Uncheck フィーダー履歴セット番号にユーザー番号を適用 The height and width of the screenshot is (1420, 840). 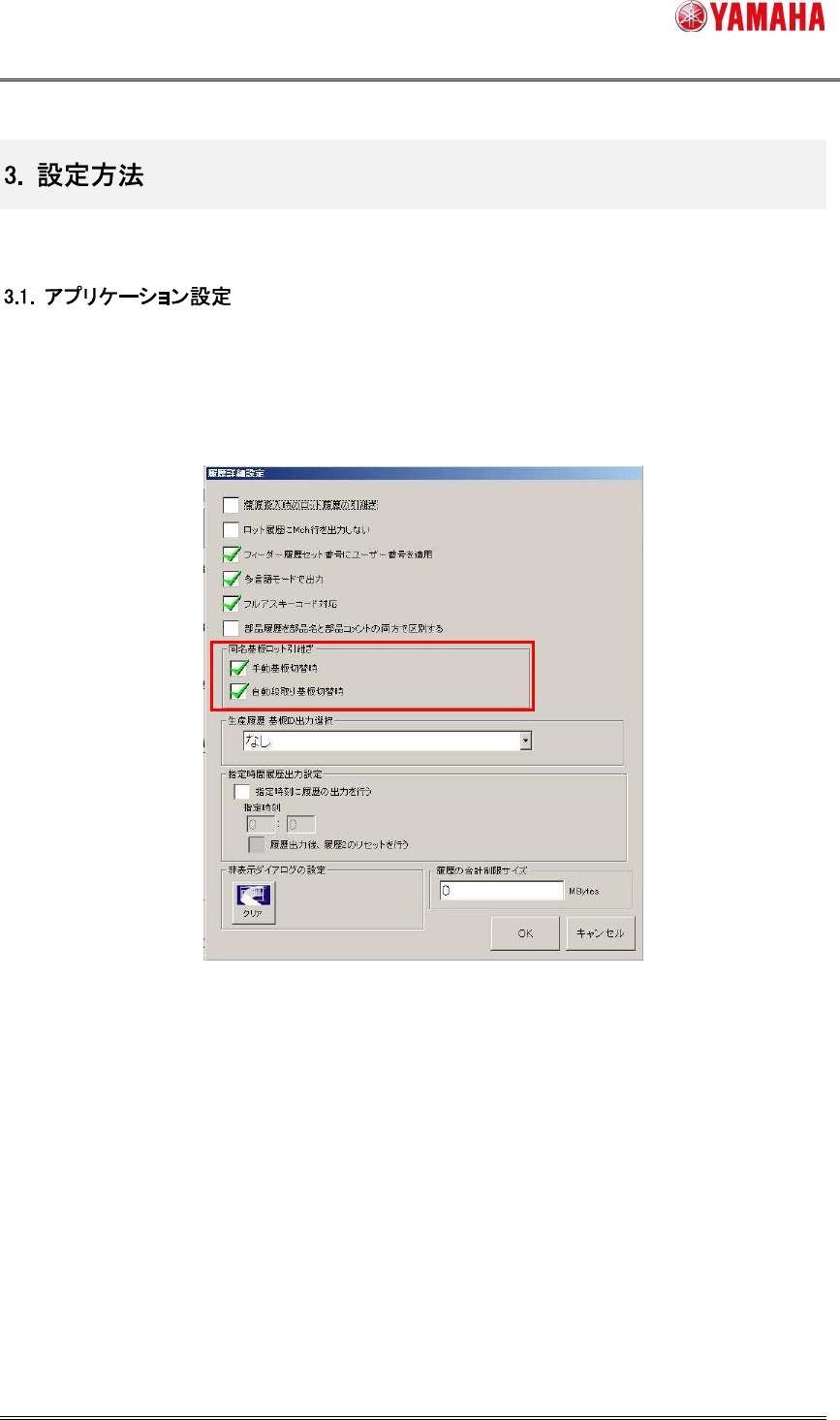[x=231, y=554]
